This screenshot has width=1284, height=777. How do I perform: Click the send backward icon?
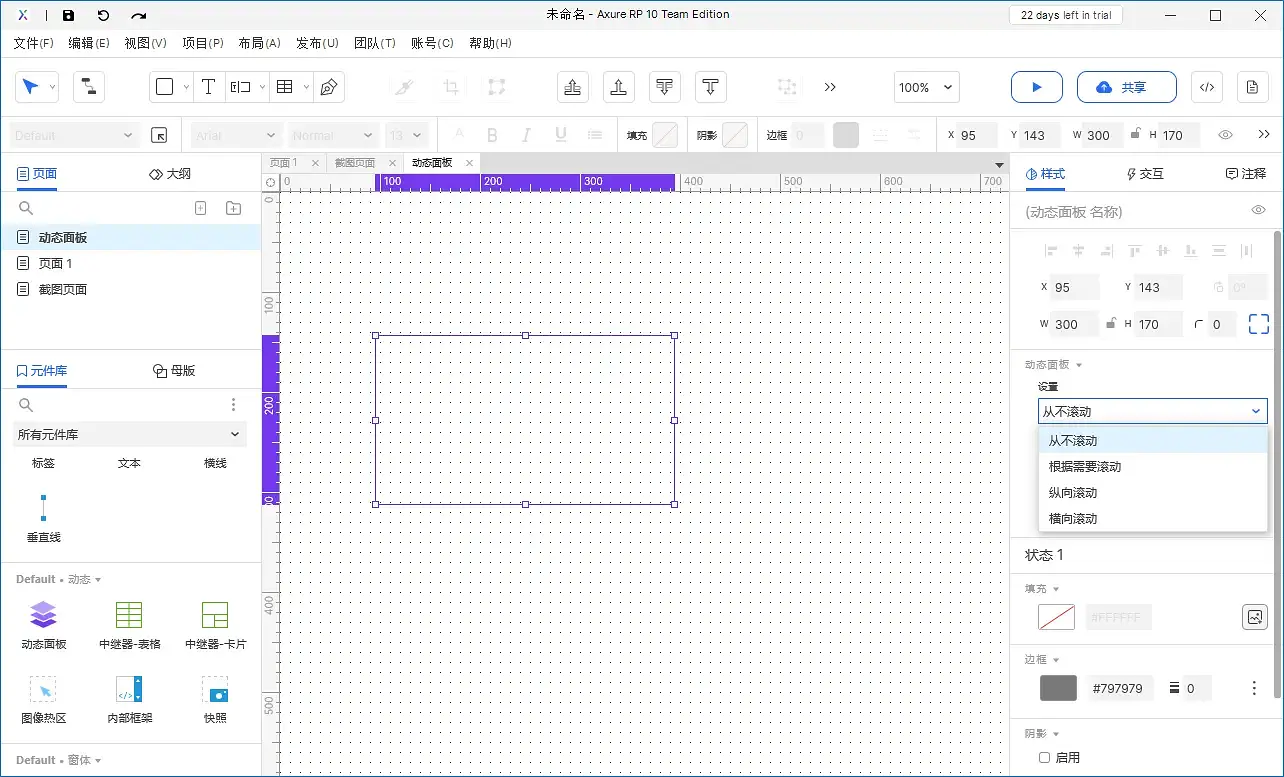point(710,87)
